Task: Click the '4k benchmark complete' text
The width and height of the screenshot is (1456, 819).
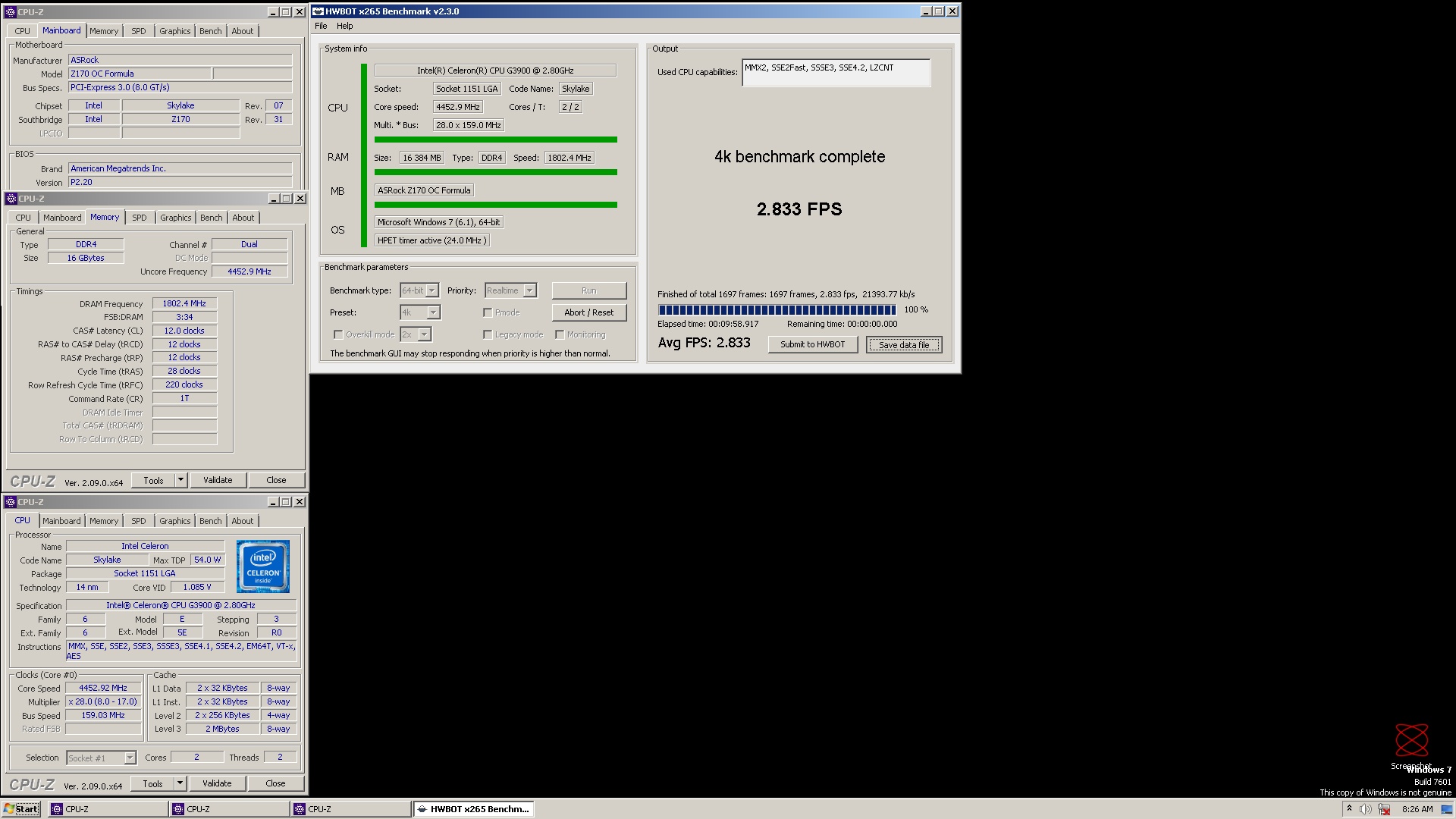Action: 799,157
